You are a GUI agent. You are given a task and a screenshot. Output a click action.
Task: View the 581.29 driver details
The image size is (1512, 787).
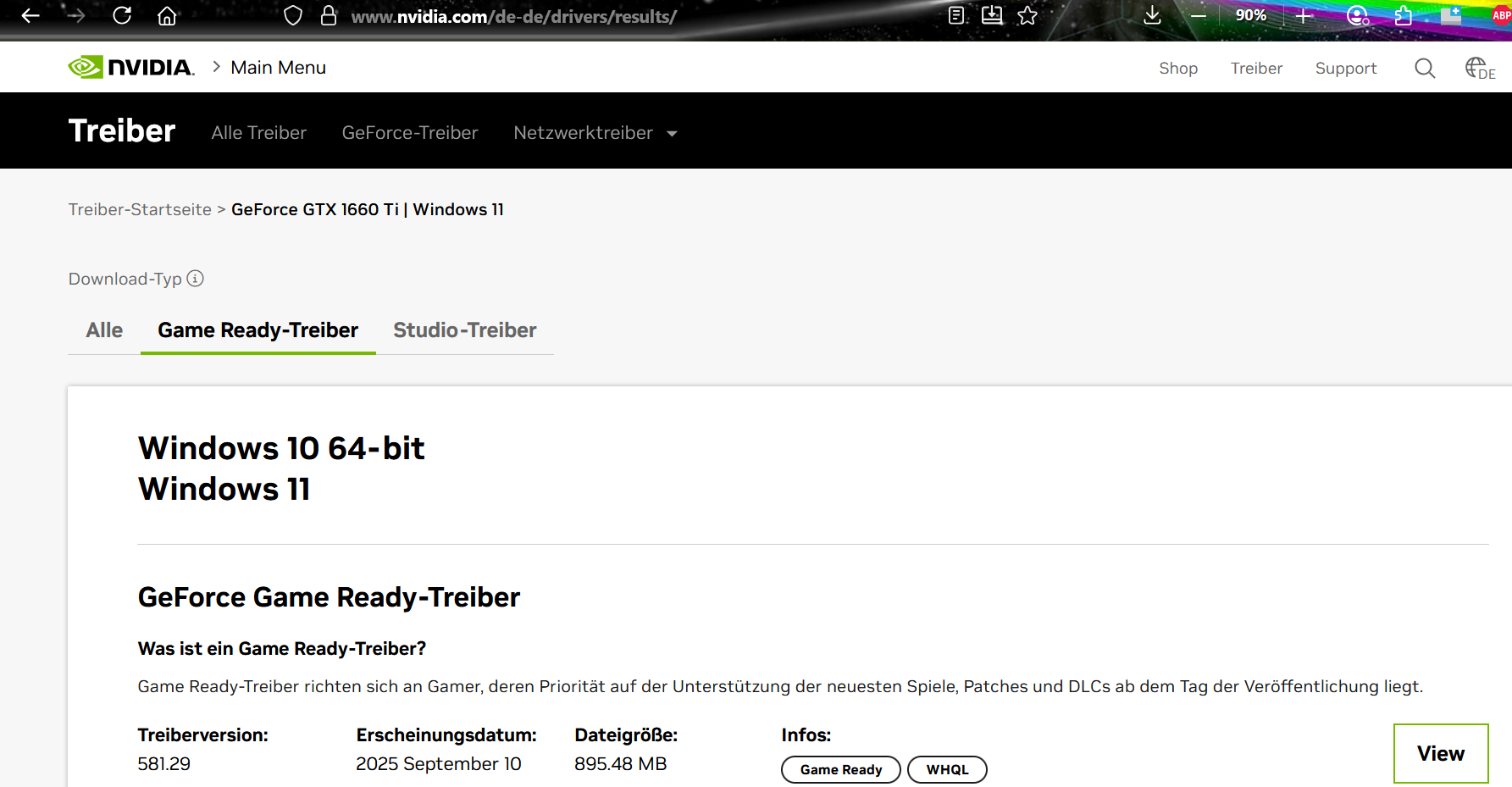point(1441,753)
